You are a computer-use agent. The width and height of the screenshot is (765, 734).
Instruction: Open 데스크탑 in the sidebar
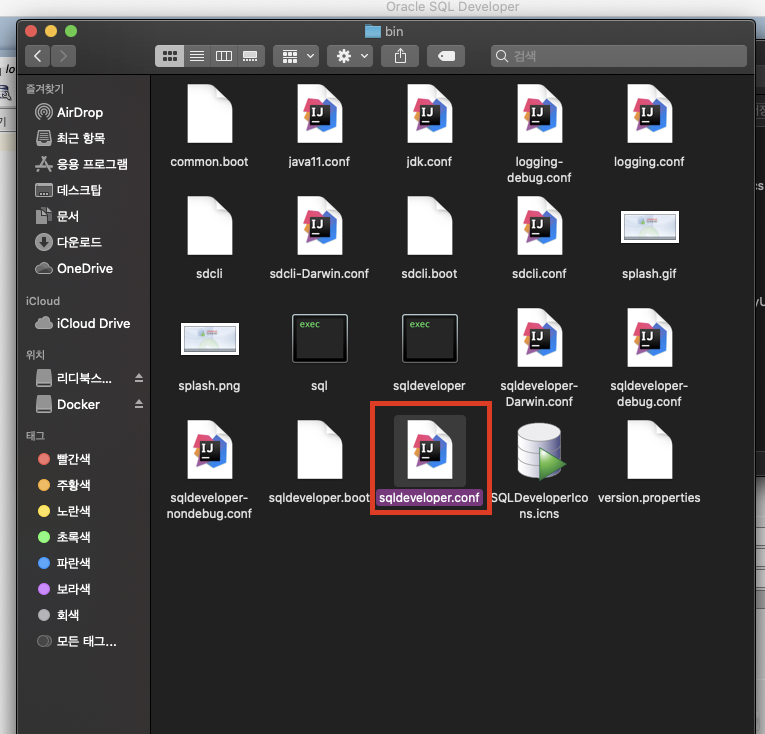pyautogui.click(x=68, y=190)
